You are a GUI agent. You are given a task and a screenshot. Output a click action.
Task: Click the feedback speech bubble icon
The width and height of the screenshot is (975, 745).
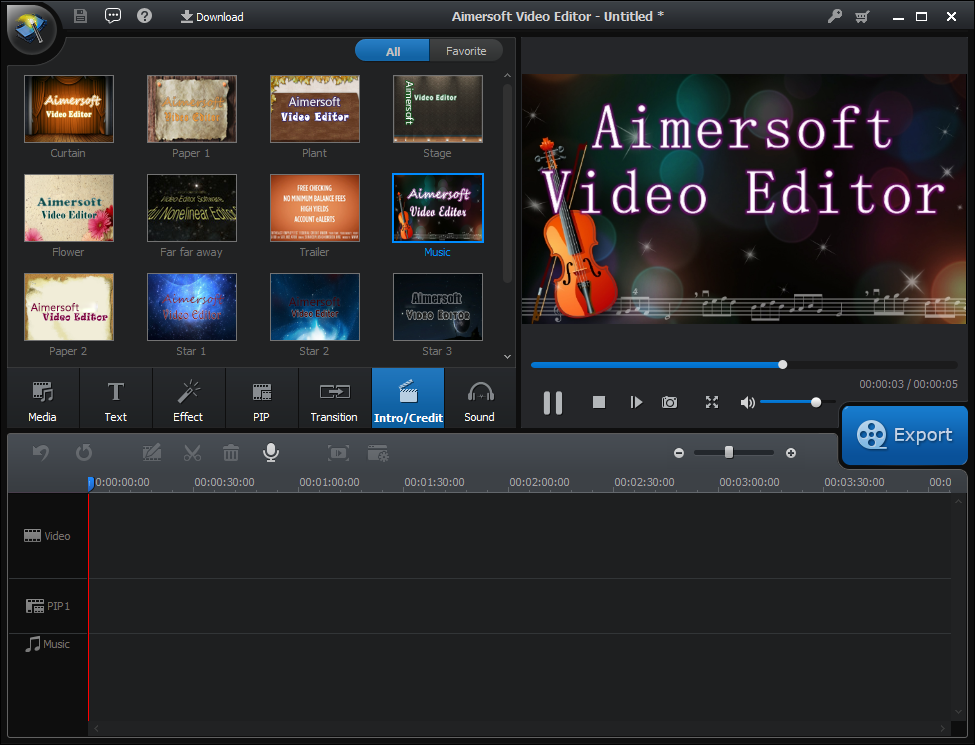click(x=112, y=16)
